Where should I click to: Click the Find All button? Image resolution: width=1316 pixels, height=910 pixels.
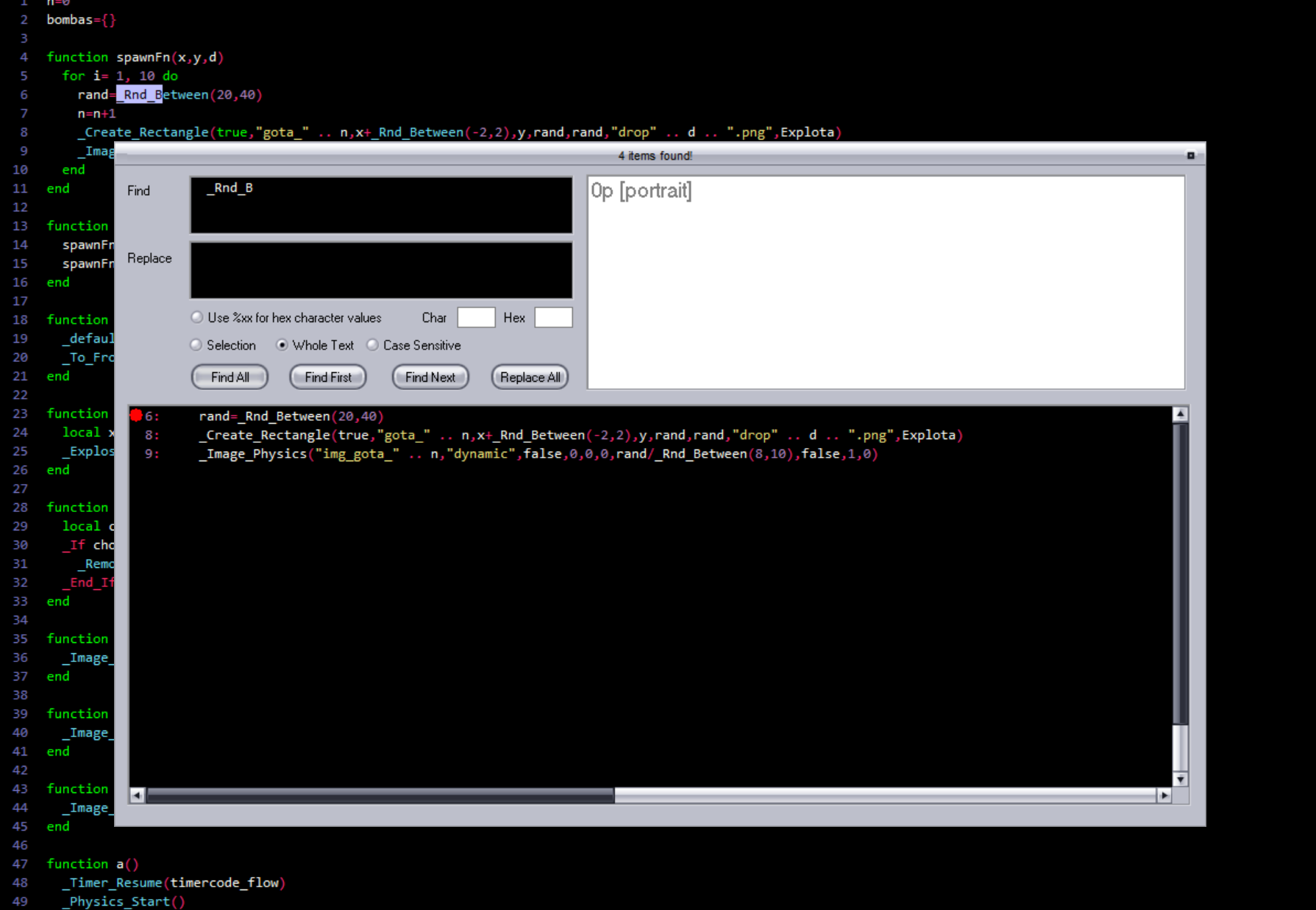coord(230,377)
